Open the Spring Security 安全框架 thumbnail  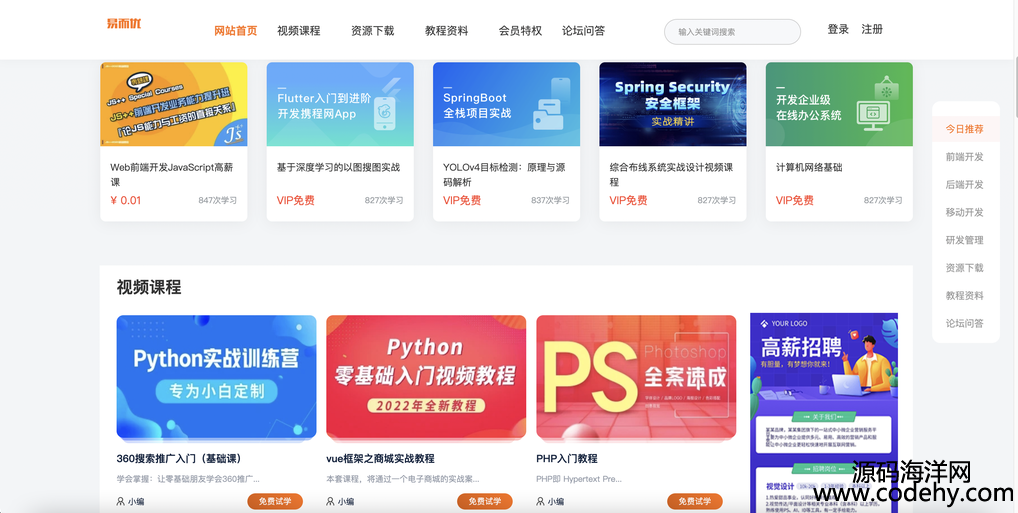tap(673, 104)
